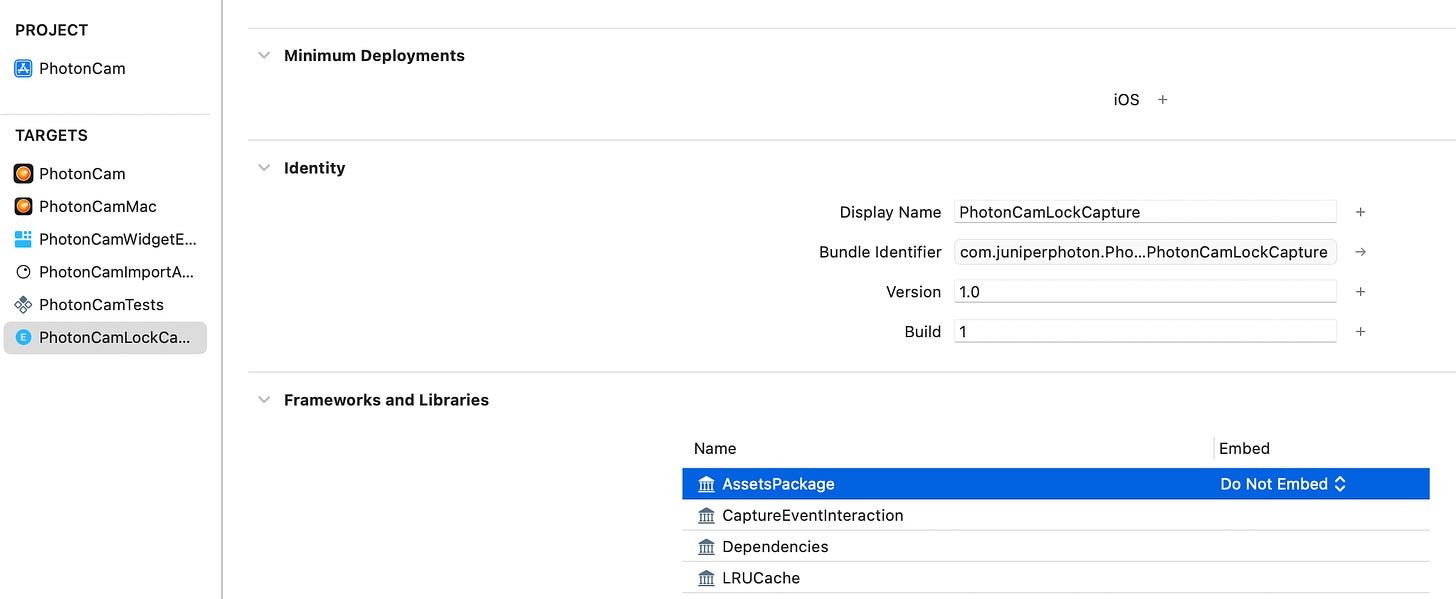Select the LRUCache library row

[1056, 578]
